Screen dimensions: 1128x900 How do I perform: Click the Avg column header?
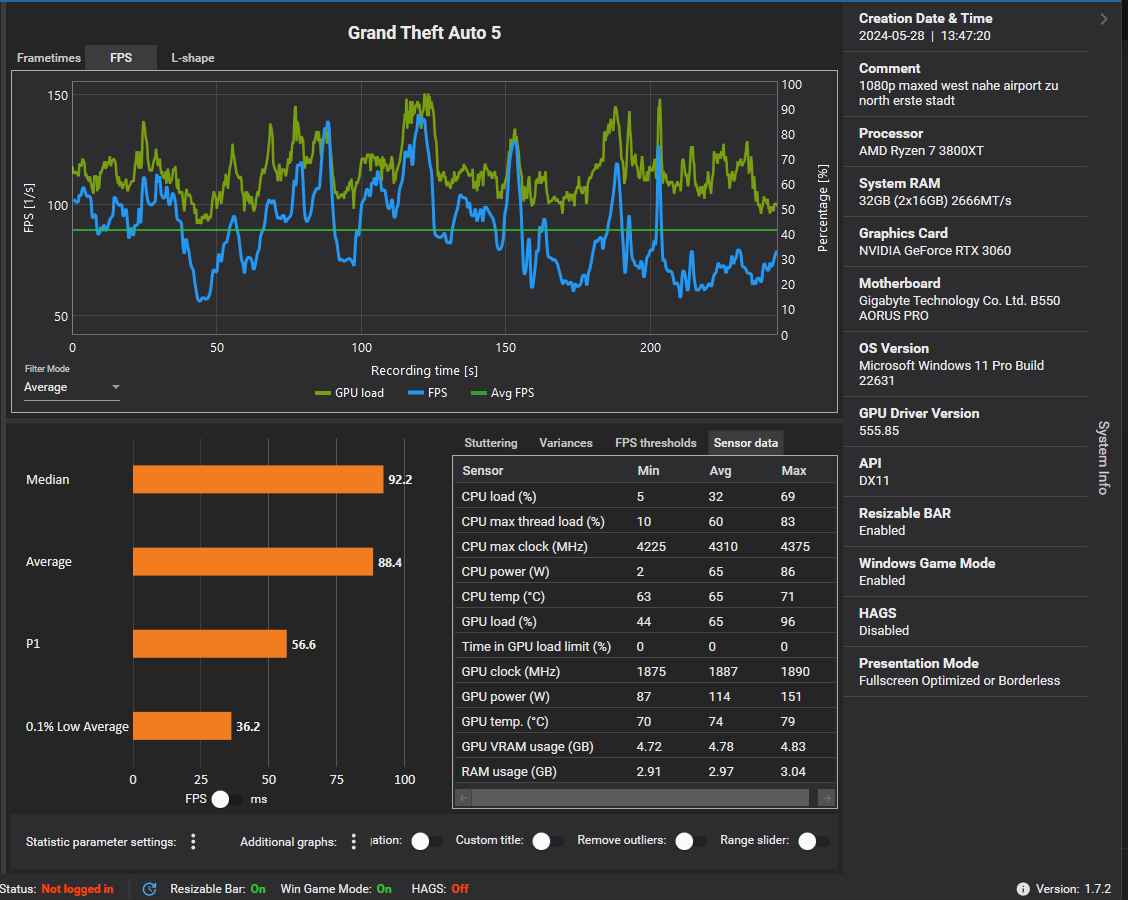720,471
